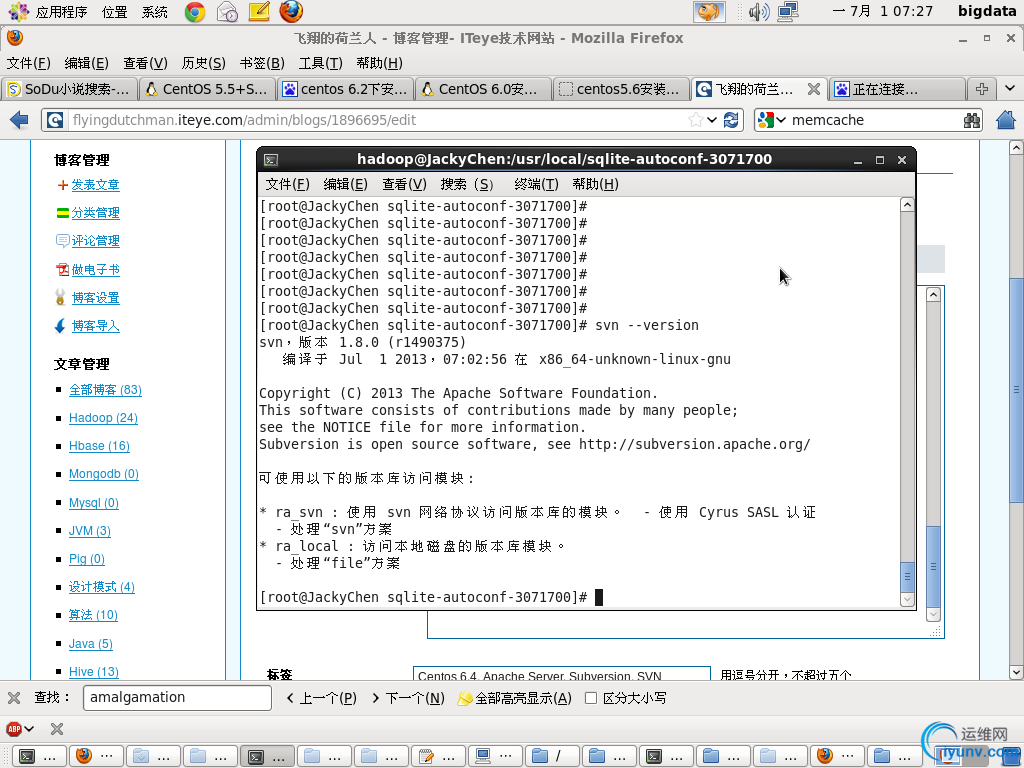Click the active terminal taskbar button

pyautogui.click(x=268, y=756)
